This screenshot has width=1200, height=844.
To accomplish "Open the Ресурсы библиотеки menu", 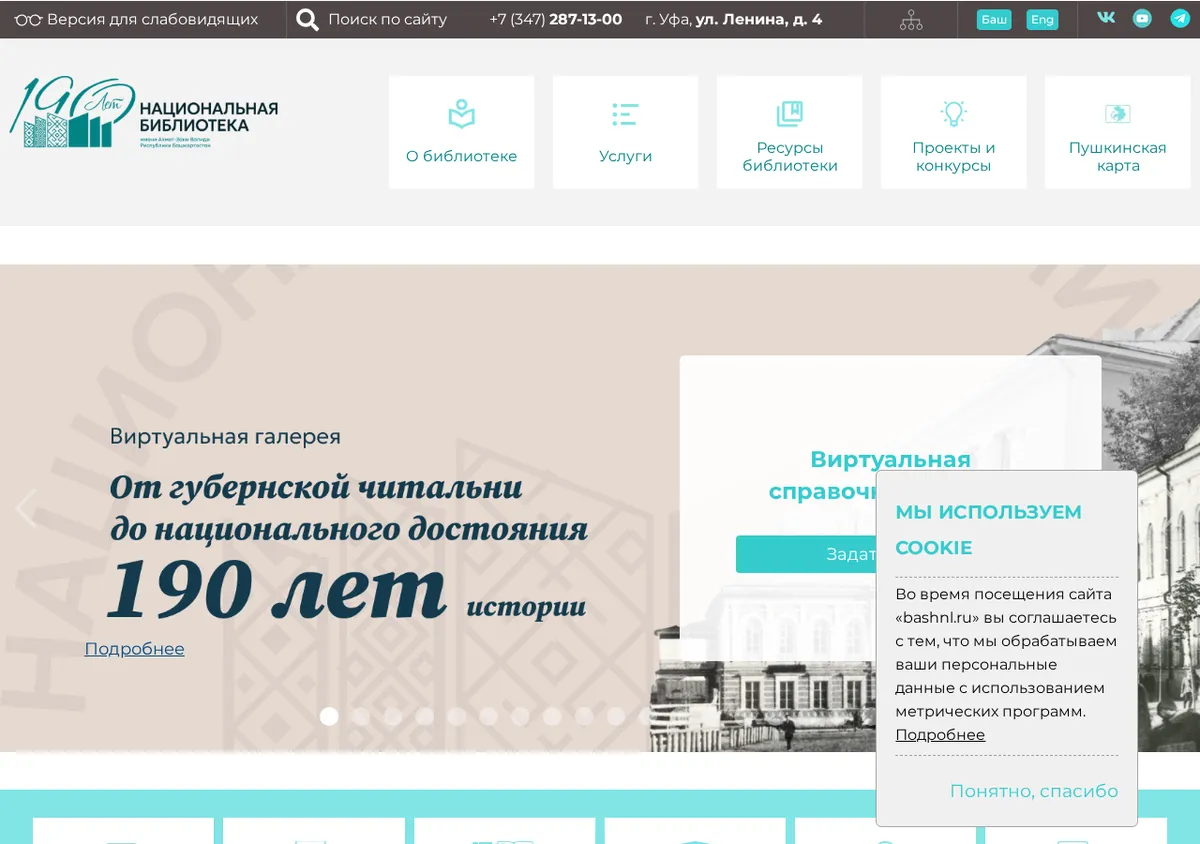I will click(789, 132).
